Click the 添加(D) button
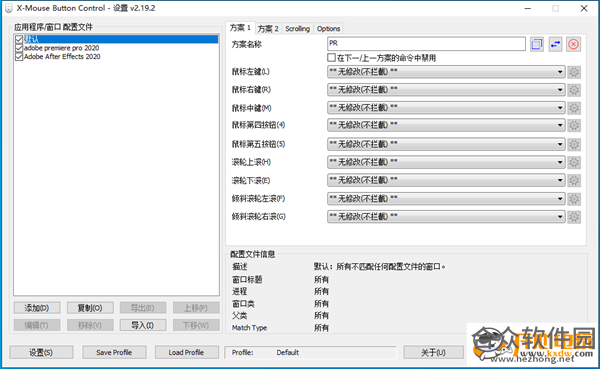The height and width of the screenshot is (369, 600). tap(37, 308)
